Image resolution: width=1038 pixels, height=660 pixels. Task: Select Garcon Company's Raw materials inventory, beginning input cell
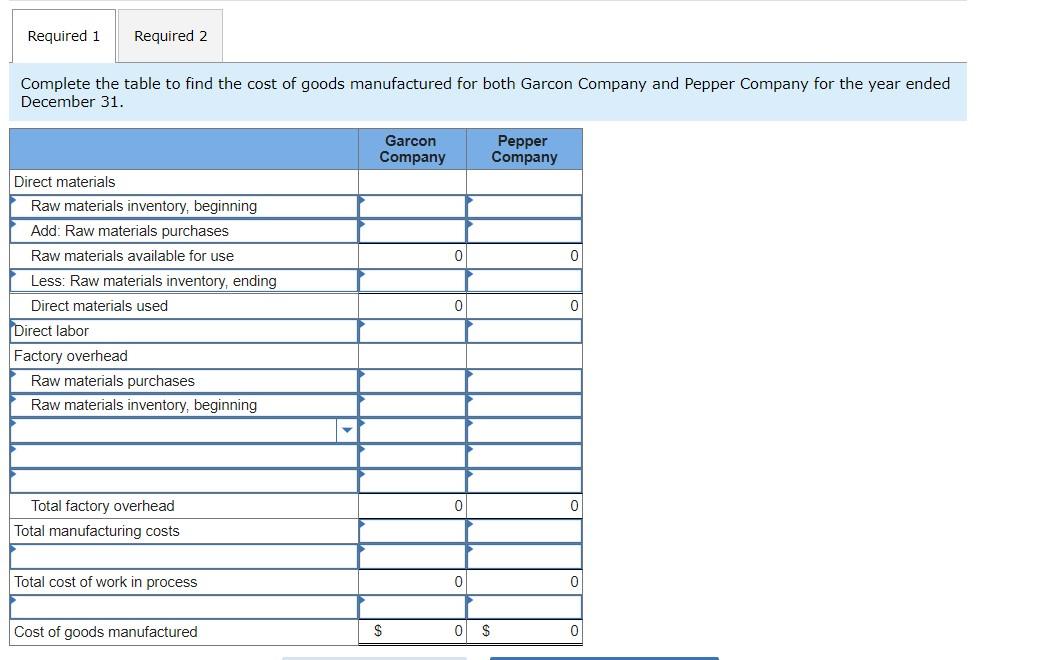(412, 206)
